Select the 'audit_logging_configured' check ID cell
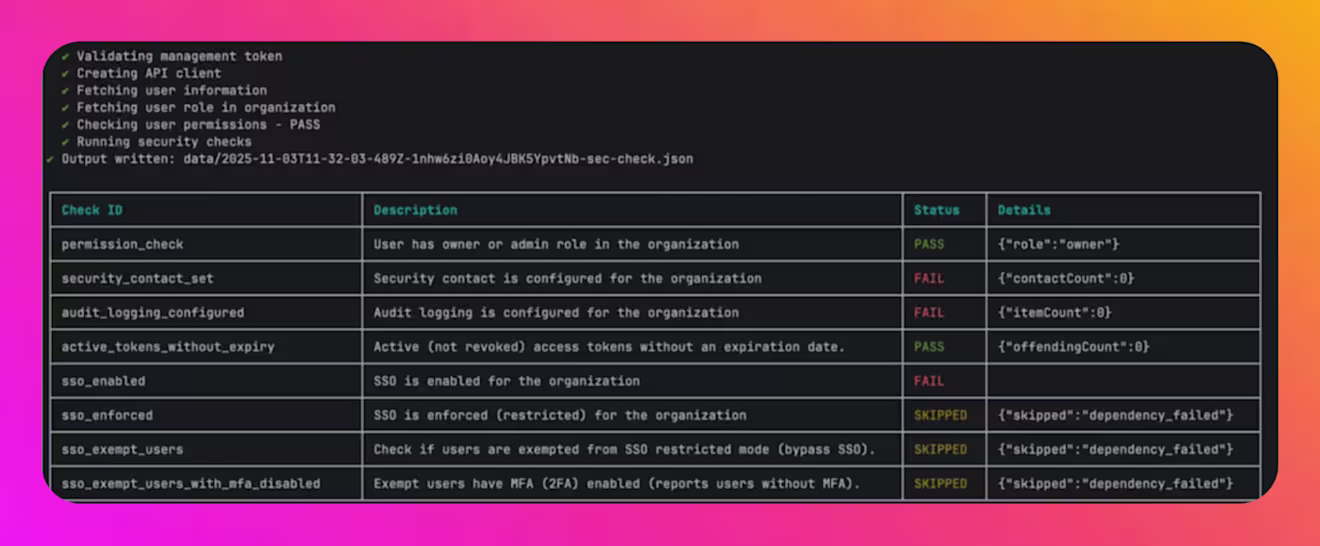This screenshot has width=1320, height=546. pos(206,312)
